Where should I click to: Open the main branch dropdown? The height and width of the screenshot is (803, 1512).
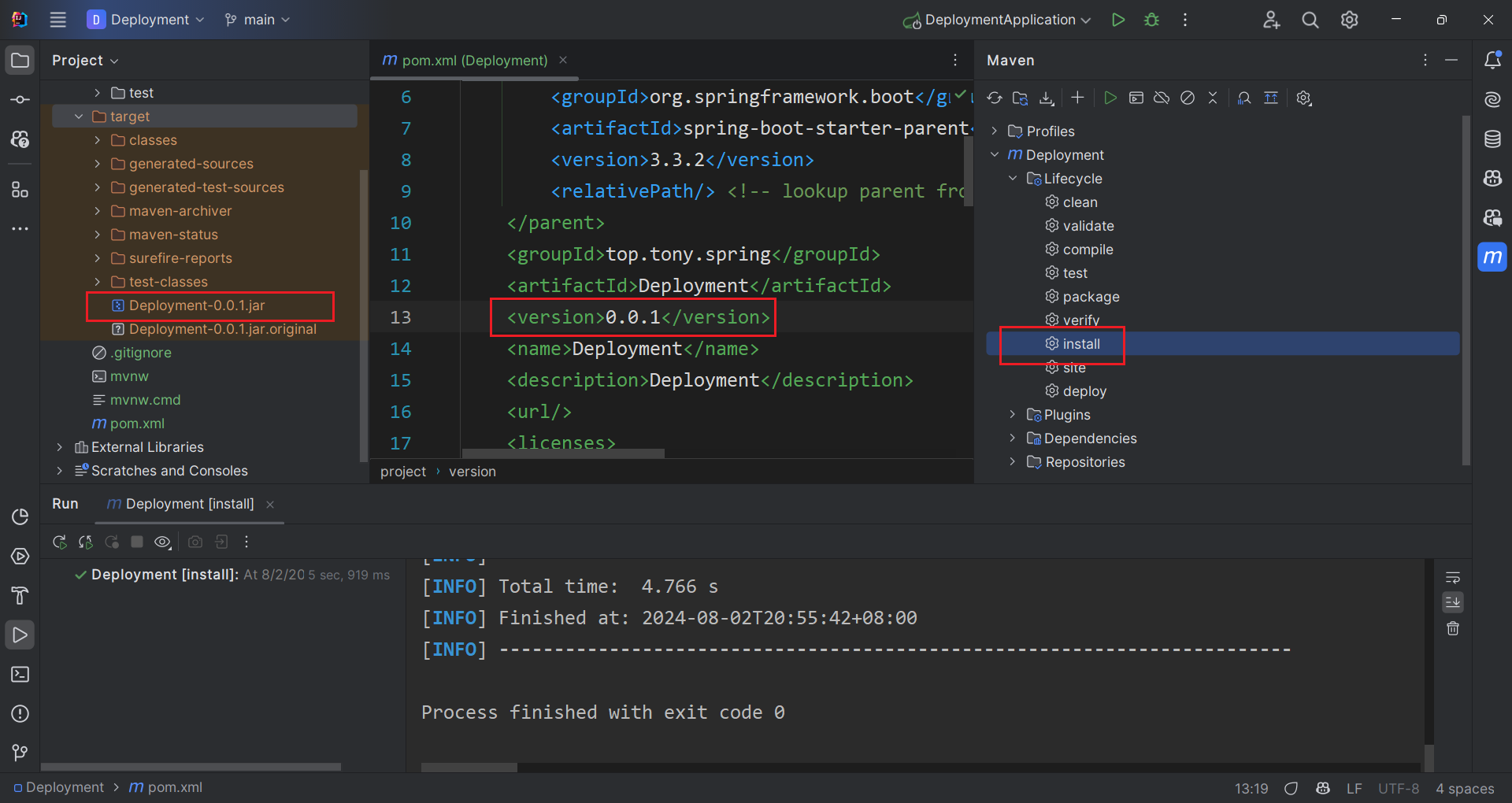pos(258,20)
